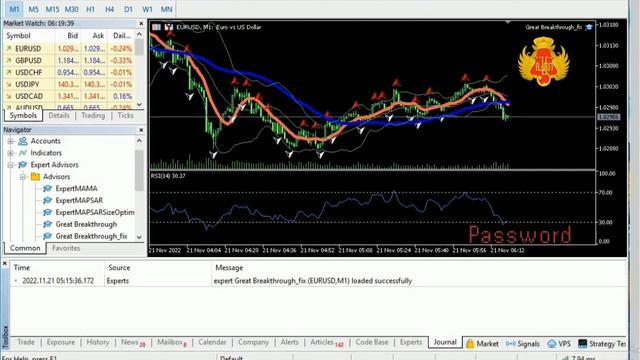640x360 pixels.
Task: Open the Code Base tab in Toolbox
Action: pos(372,342)
